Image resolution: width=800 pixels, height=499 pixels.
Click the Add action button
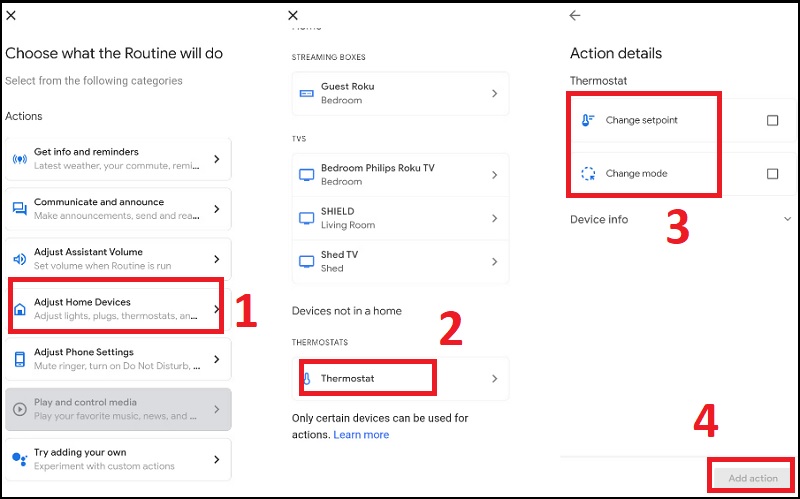click(753, 478)
